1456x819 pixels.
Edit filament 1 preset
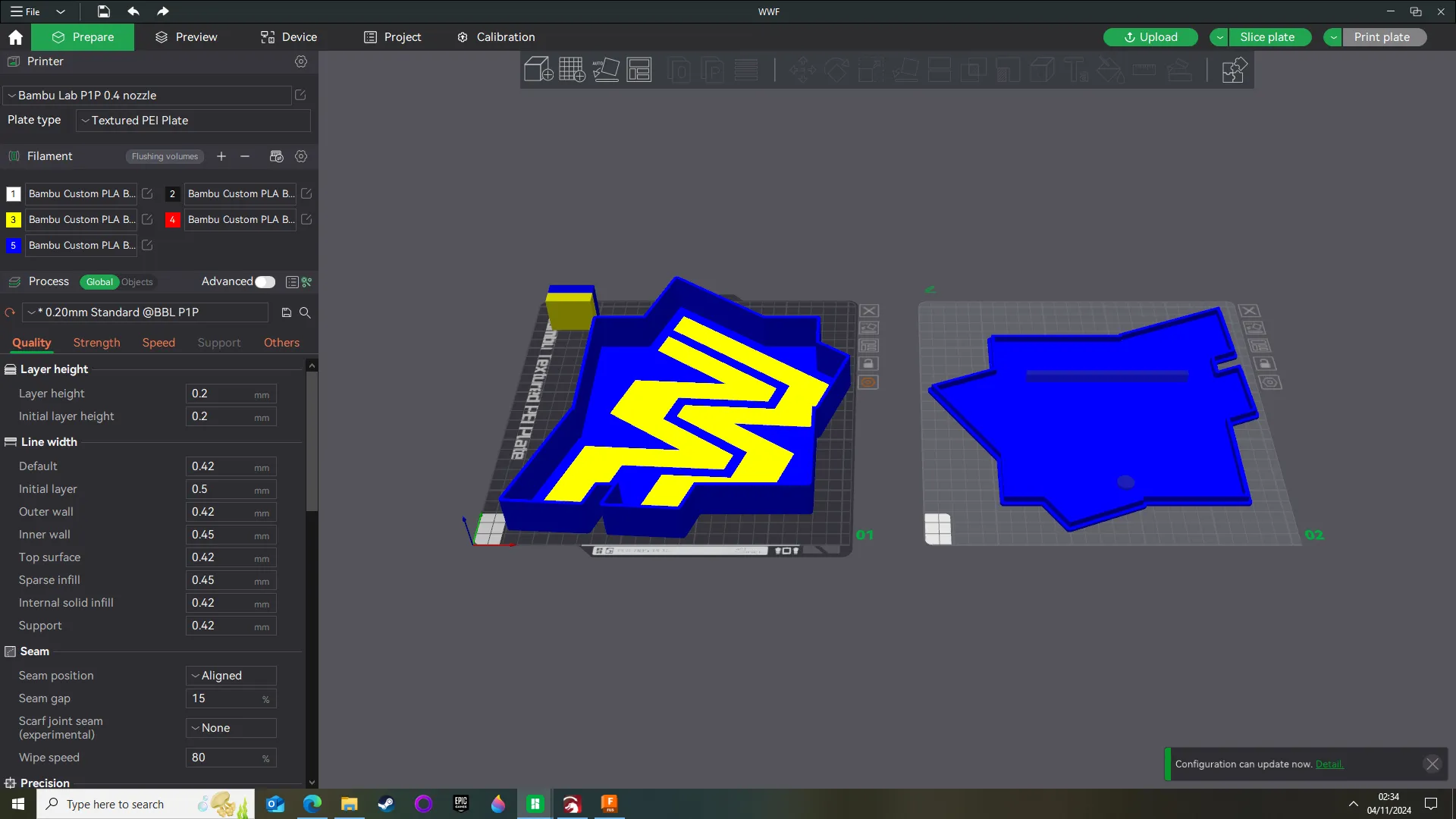pyautogui.click(x=147, y=193)
